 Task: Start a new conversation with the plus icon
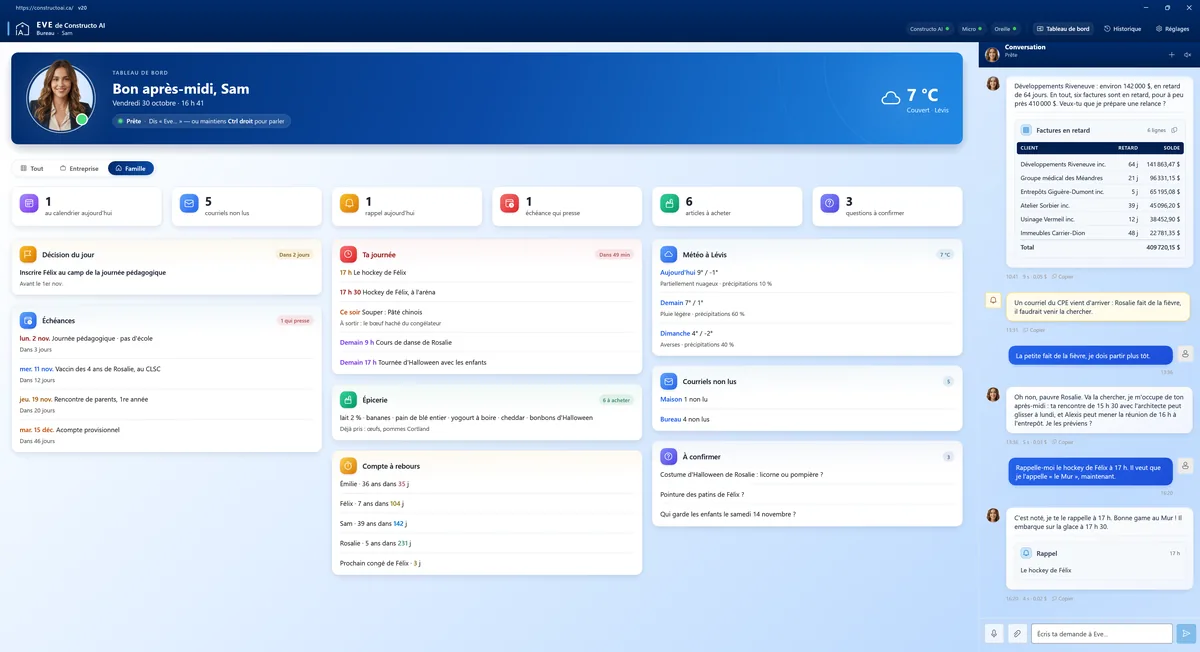coord(1172,55)
